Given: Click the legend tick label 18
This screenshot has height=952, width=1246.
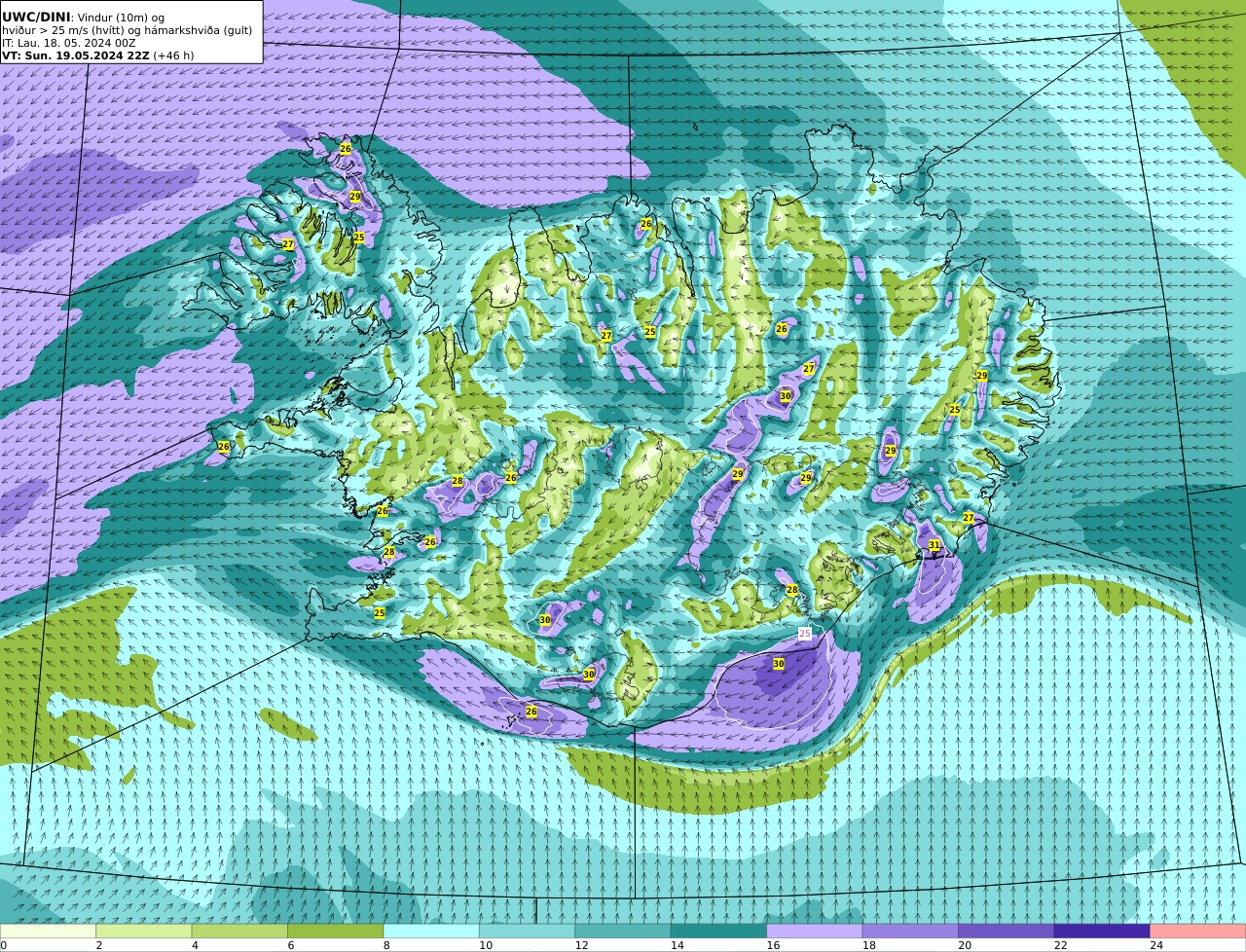Looking at the screenshot, I should 868,945.
